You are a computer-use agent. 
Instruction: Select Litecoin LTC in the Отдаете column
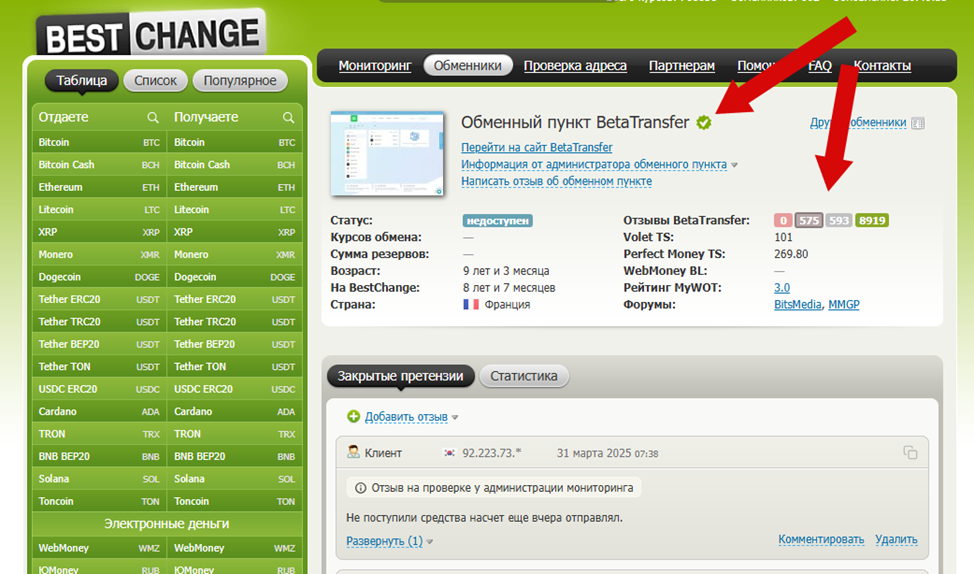point(99,209)
